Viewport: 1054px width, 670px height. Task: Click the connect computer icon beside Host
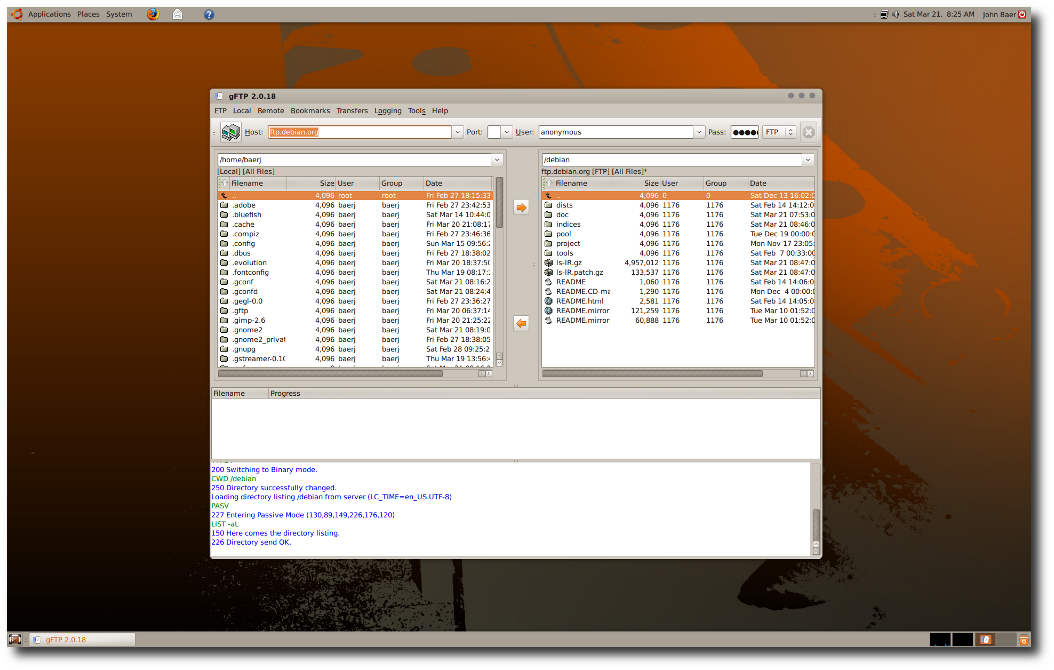click(x=231, y=132)
